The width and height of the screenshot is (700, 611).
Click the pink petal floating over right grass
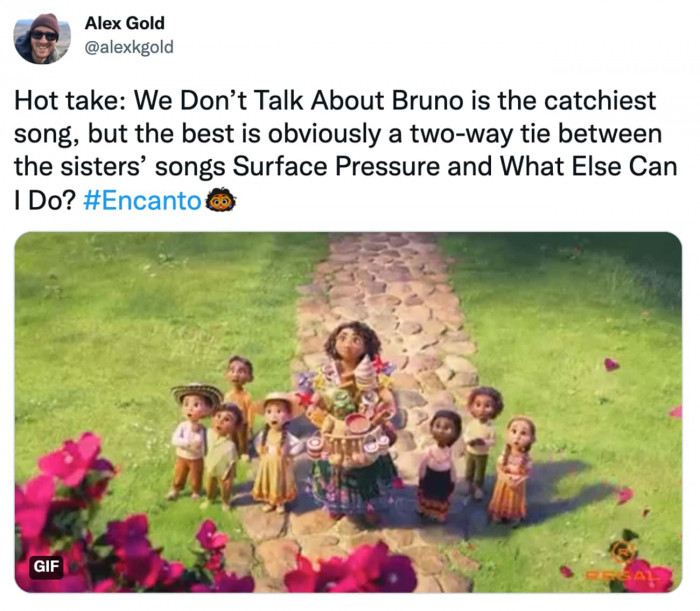coord(611,364)
